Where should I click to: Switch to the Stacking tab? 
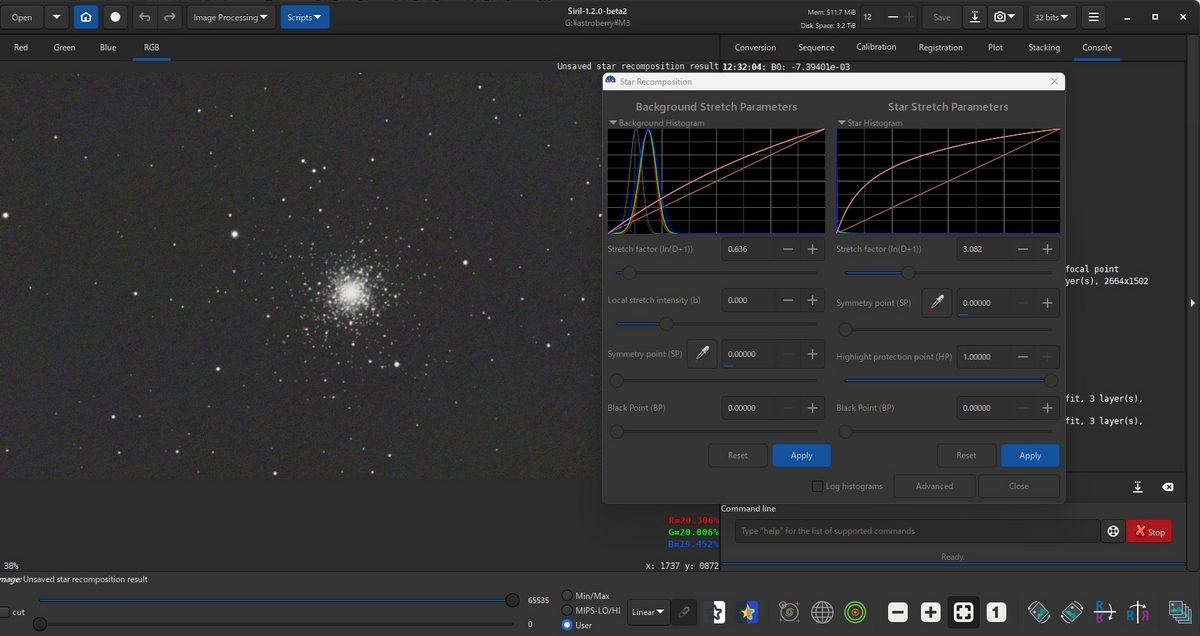click(x=1043, y=47)
